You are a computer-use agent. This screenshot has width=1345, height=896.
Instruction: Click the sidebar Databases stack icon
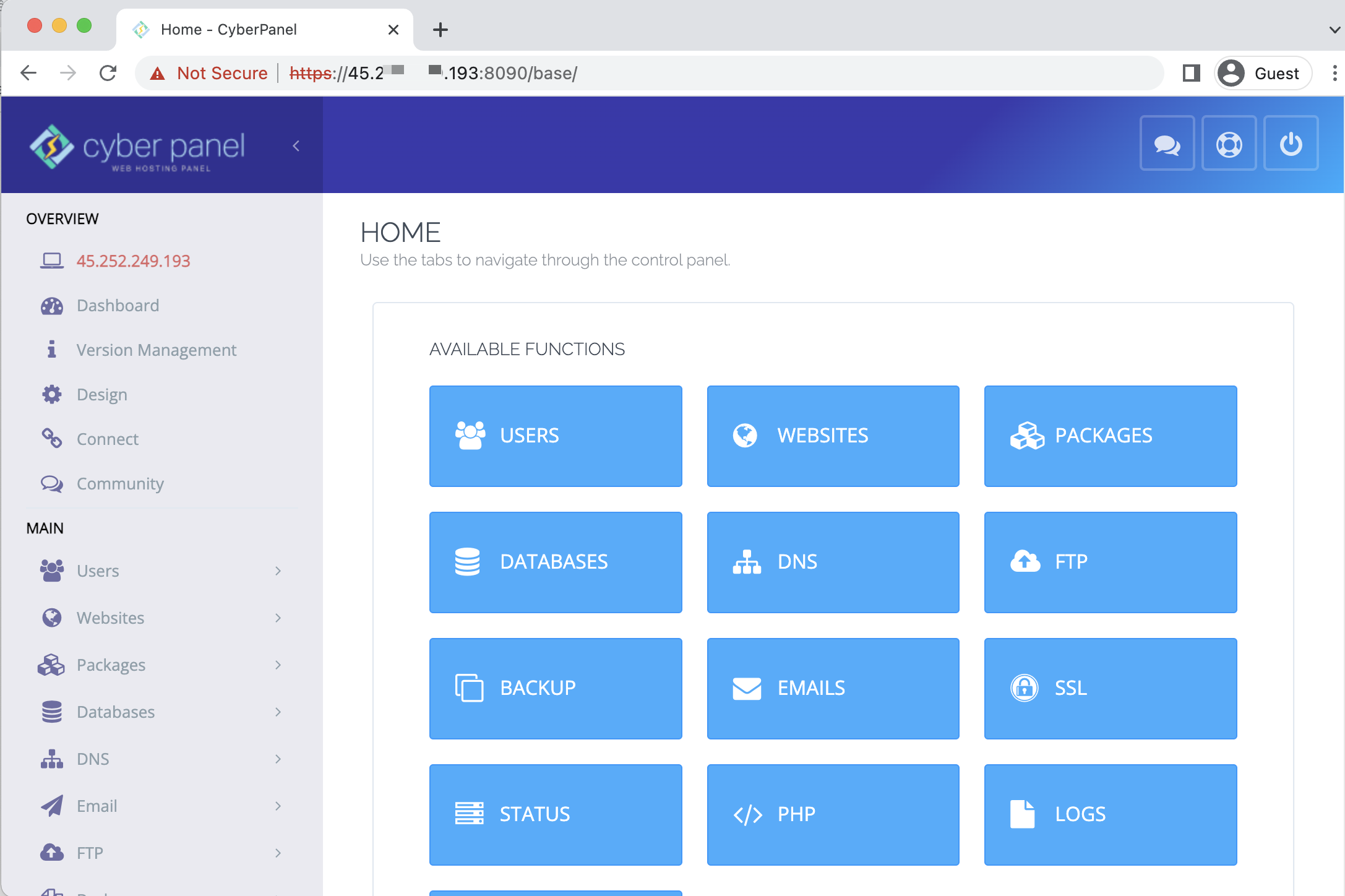[x=52, y=712]
